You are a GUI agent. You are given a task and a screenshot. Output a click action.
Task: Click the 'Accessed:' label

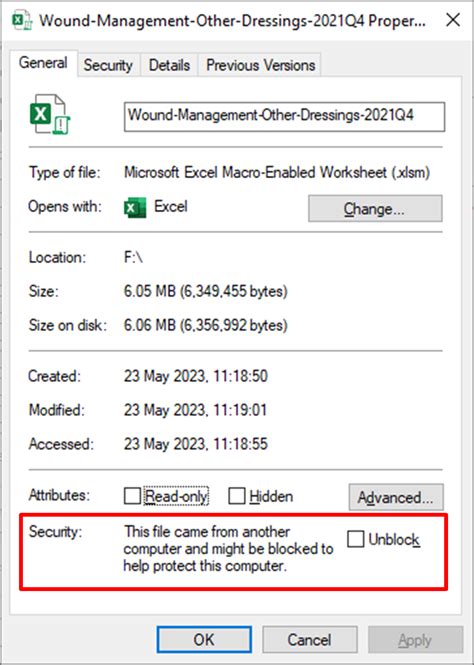(x=61, y=444)
